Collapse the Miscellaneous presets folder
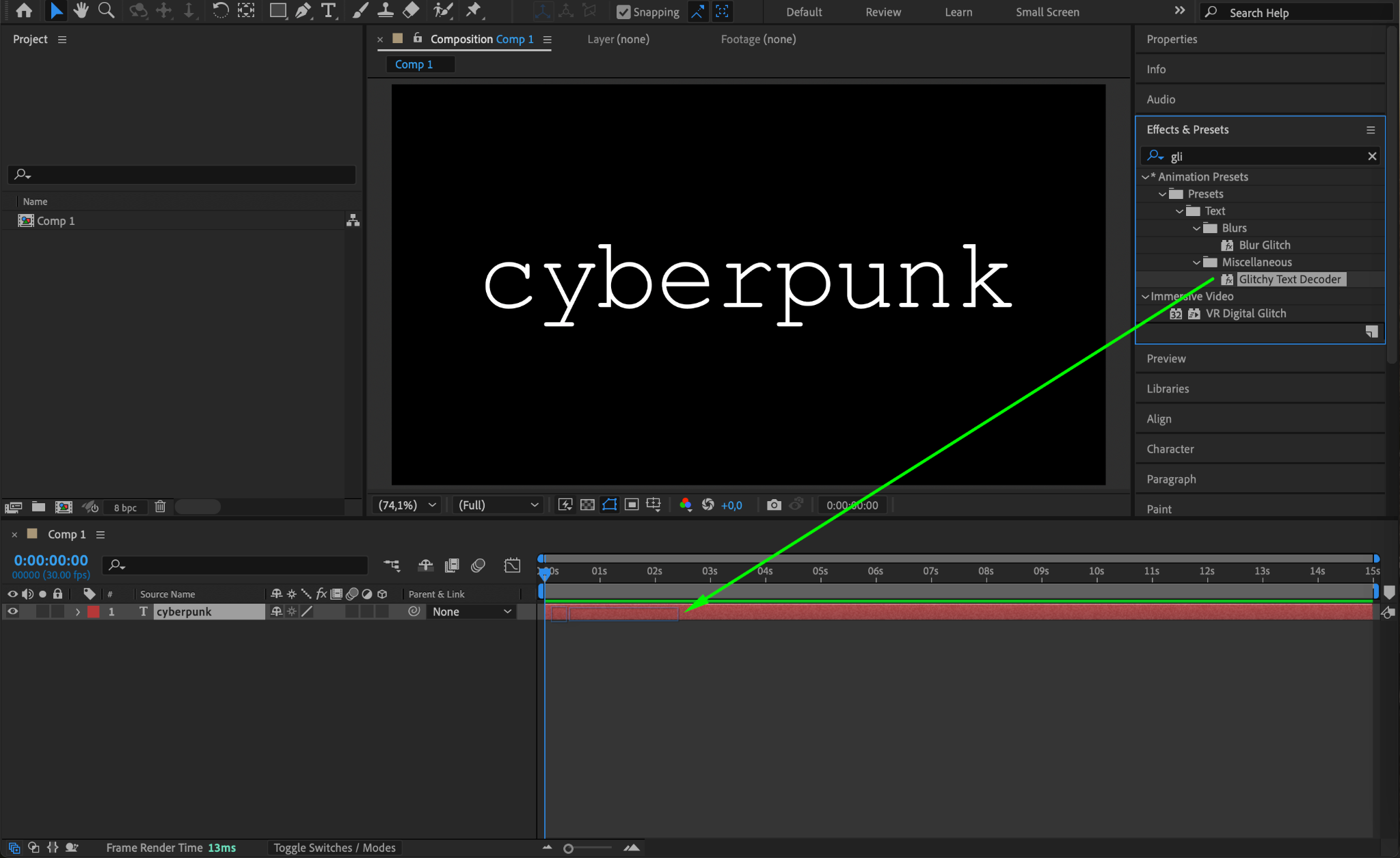Image resolution: width=1400 pixels, height=858 pixels. (1196, 263)
